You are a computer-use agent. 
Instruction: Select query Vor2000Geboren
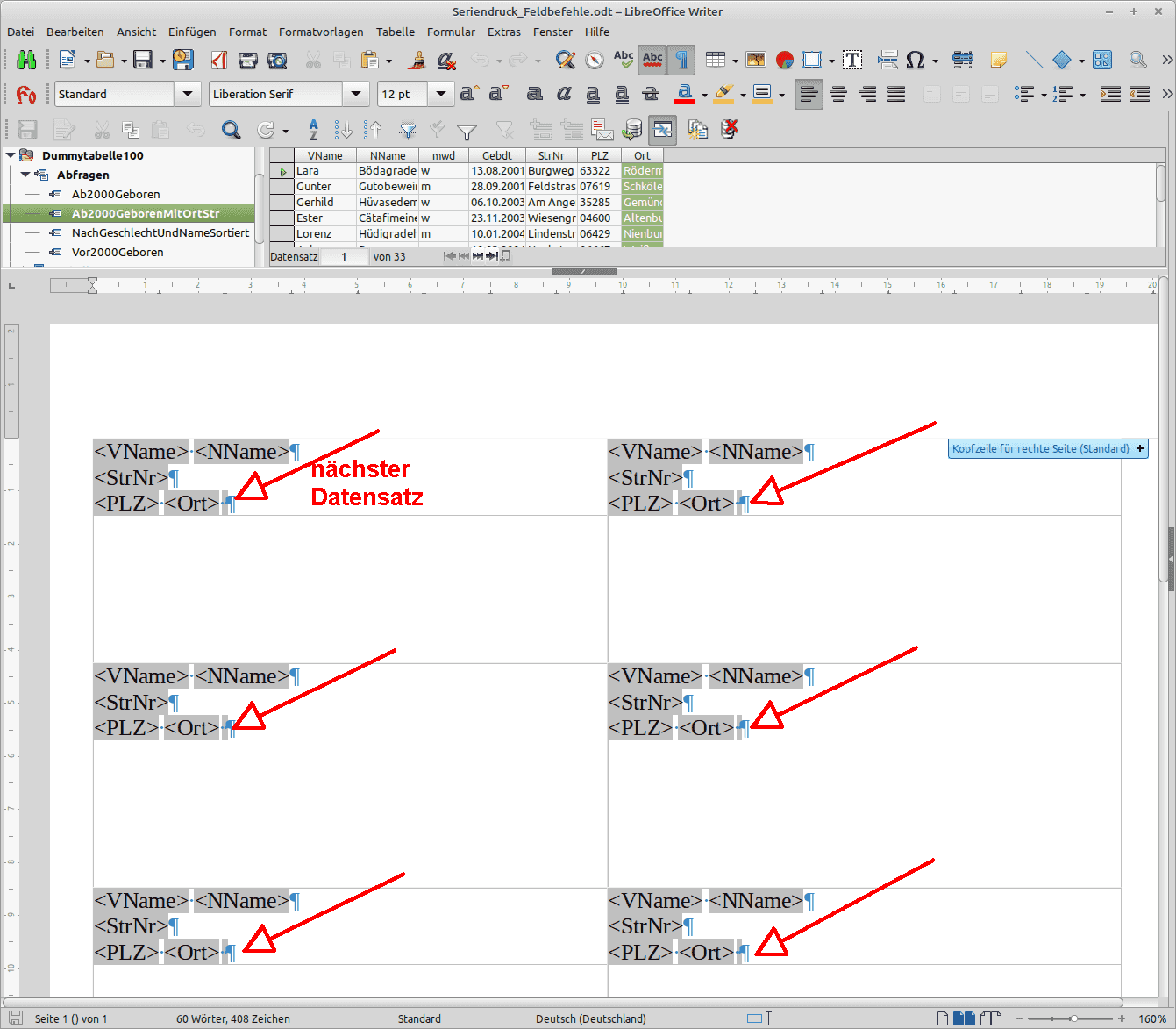[x=118, y=252]
